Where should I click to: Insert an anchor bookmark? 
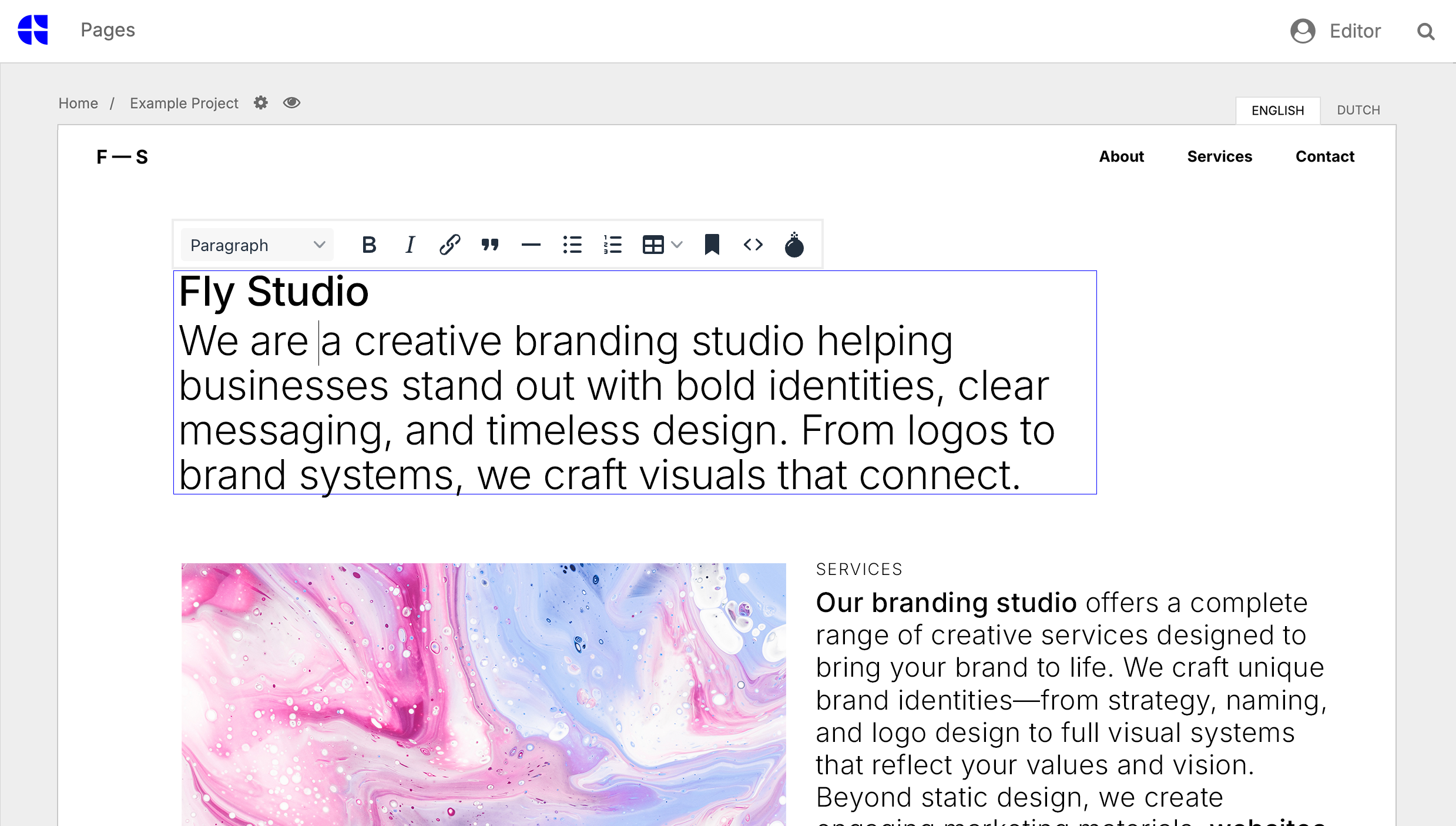(712, 245)
